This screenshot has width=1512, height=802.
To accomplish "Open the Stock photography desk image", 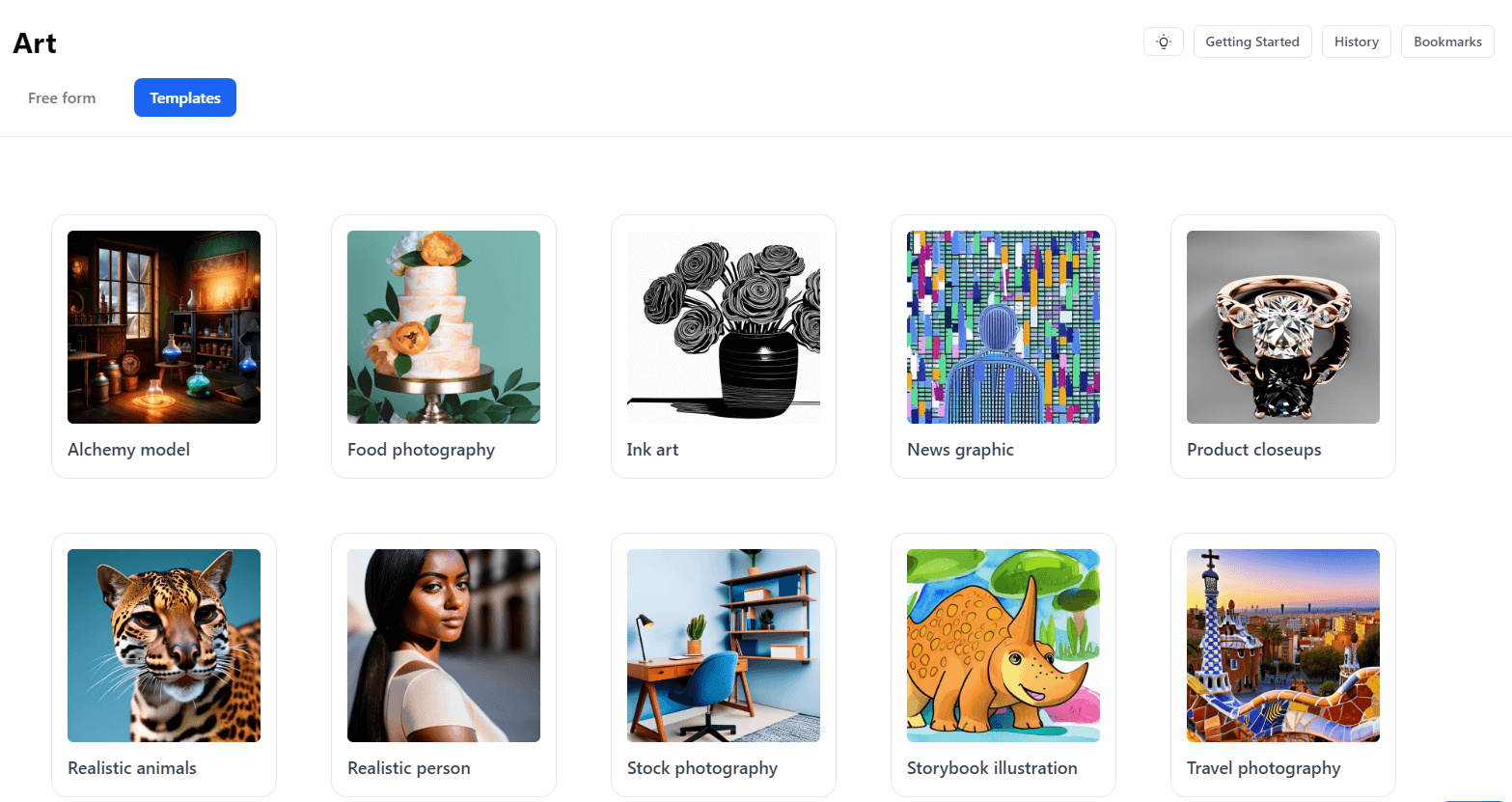I will 724,646.
